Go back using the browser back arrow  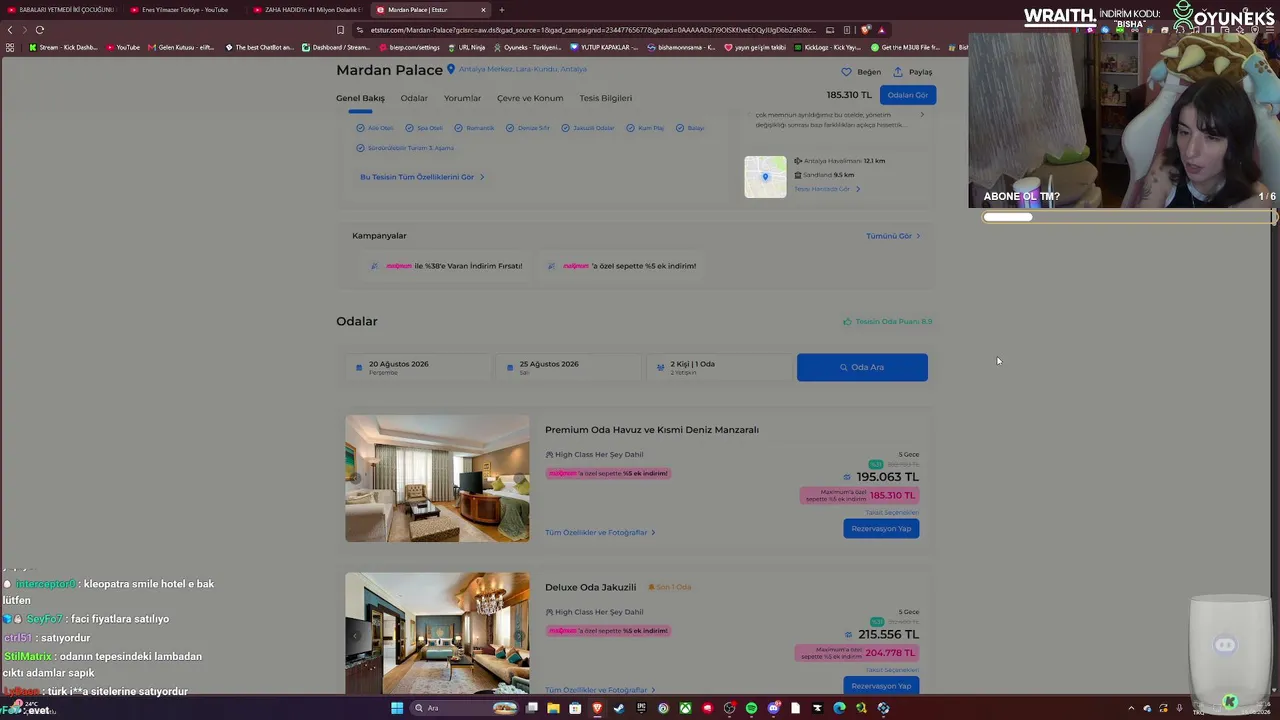(x=10, y=30)
